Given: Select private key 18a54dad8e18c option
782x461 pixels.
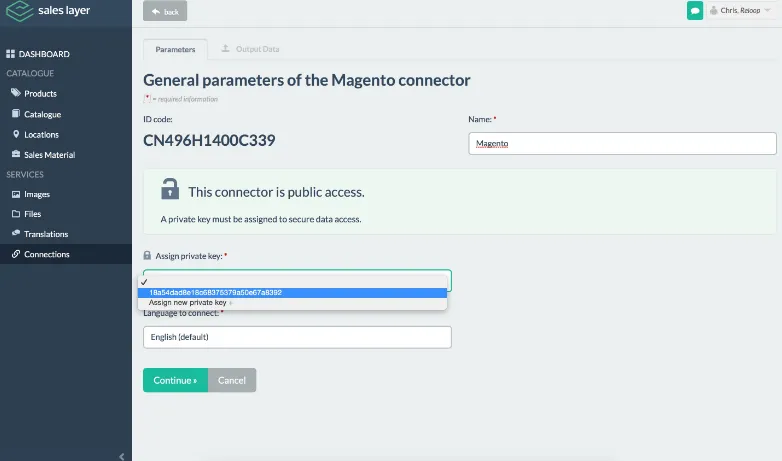Looking at the screenshot, I should [292, 292].
